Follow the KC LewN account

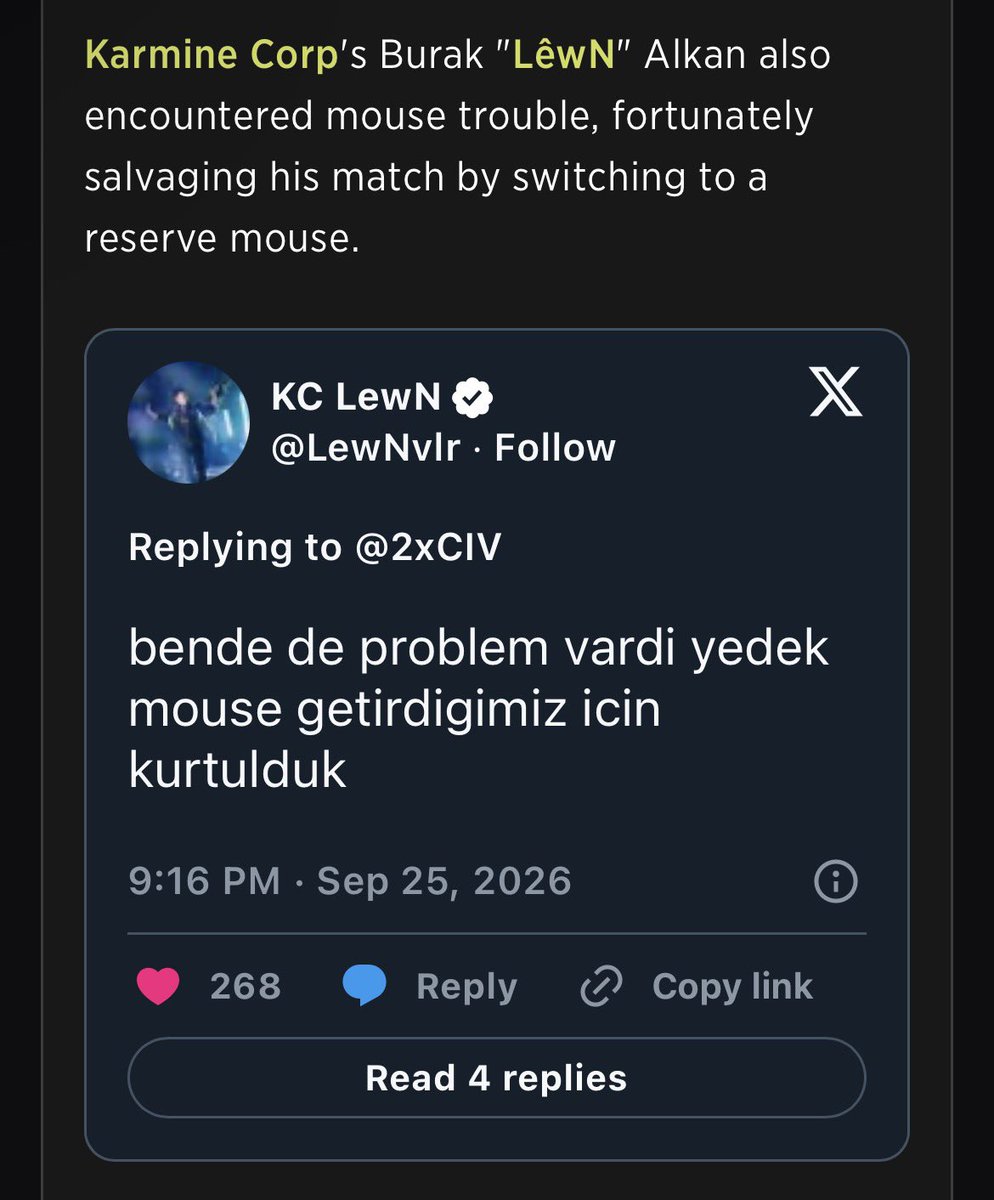(x=555, y=448)
